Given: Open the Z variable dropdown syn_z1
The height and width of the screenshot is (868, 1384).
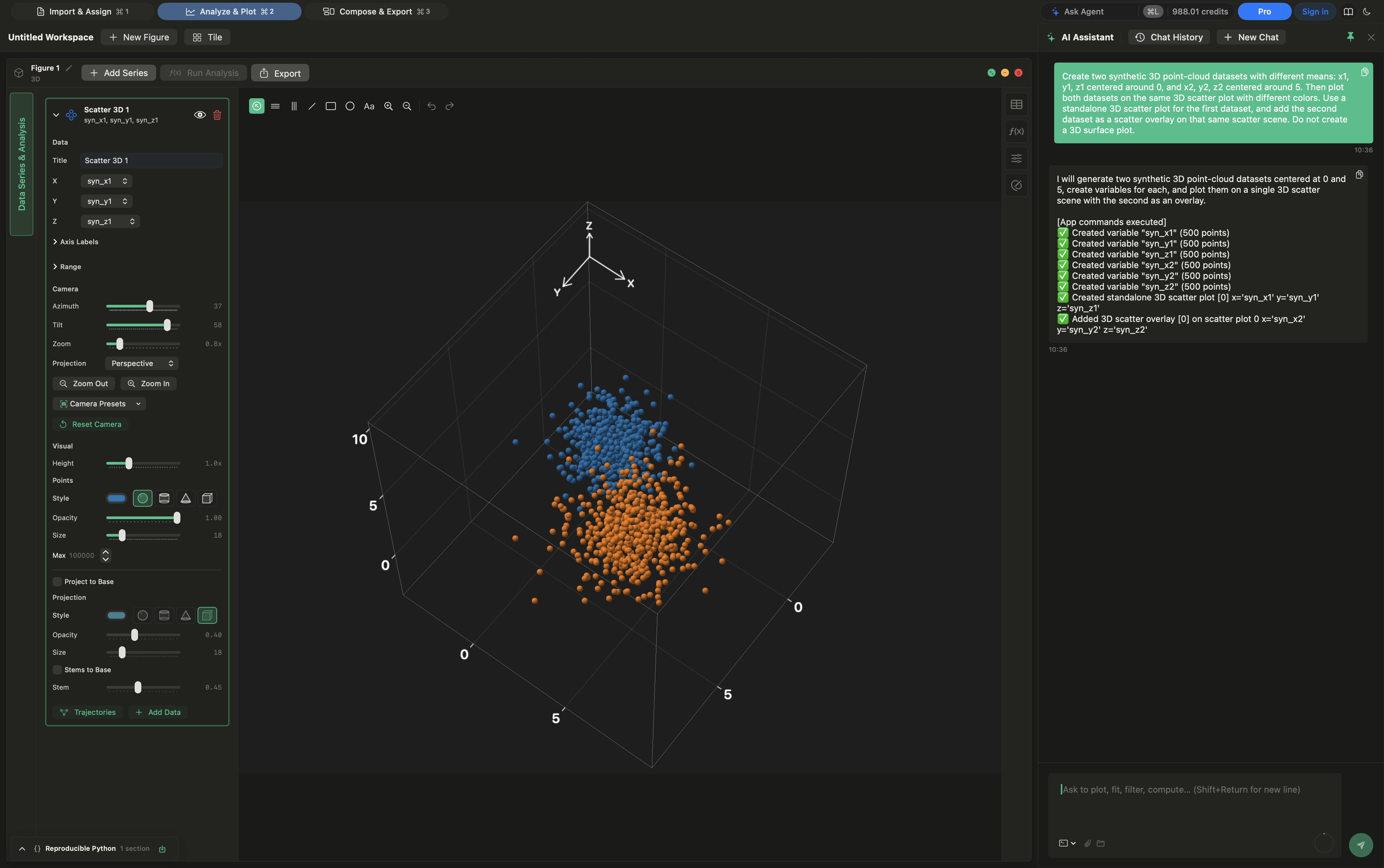Looking at the screenshot, I should point(110,222).
